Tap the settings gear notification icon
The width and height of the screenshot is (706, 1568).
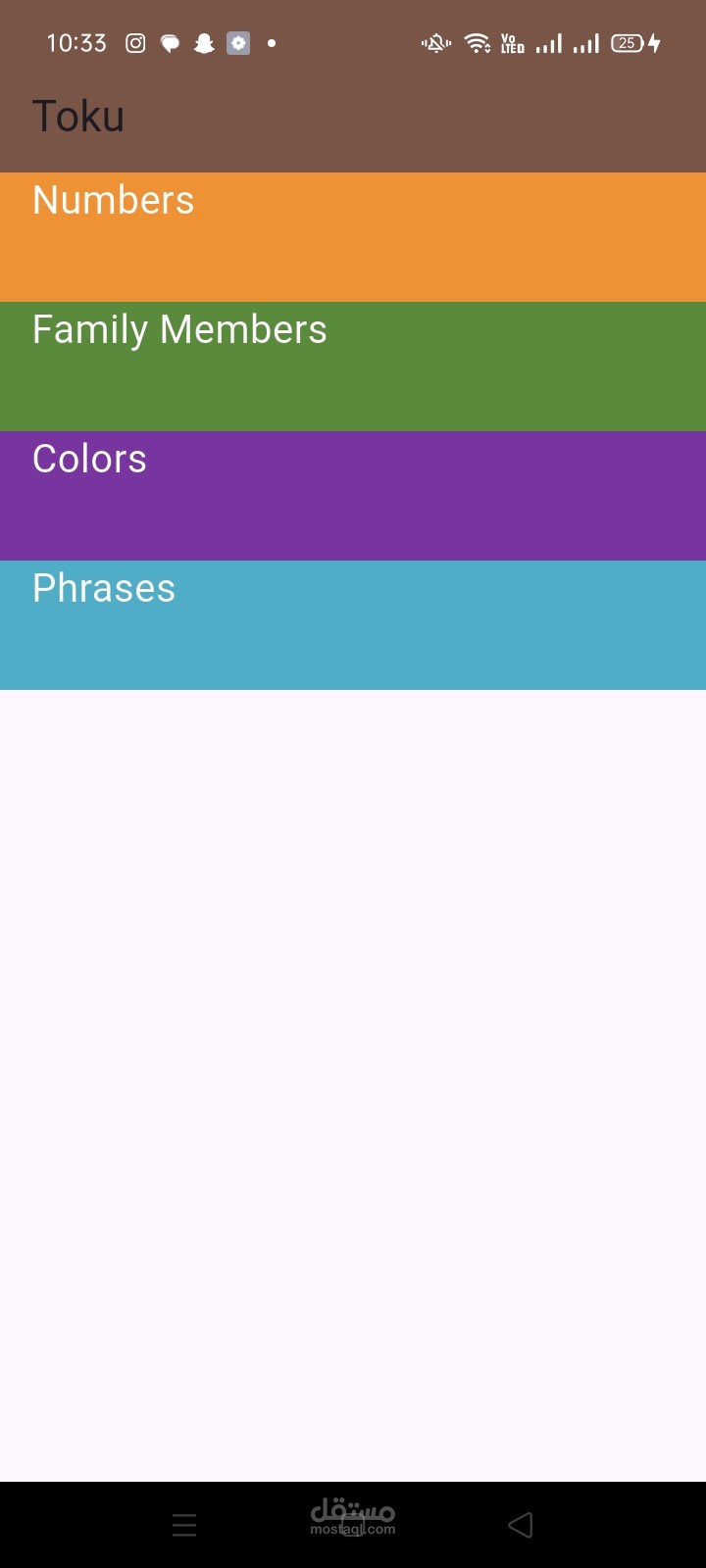pyautogui.click(x=238, y=43)
